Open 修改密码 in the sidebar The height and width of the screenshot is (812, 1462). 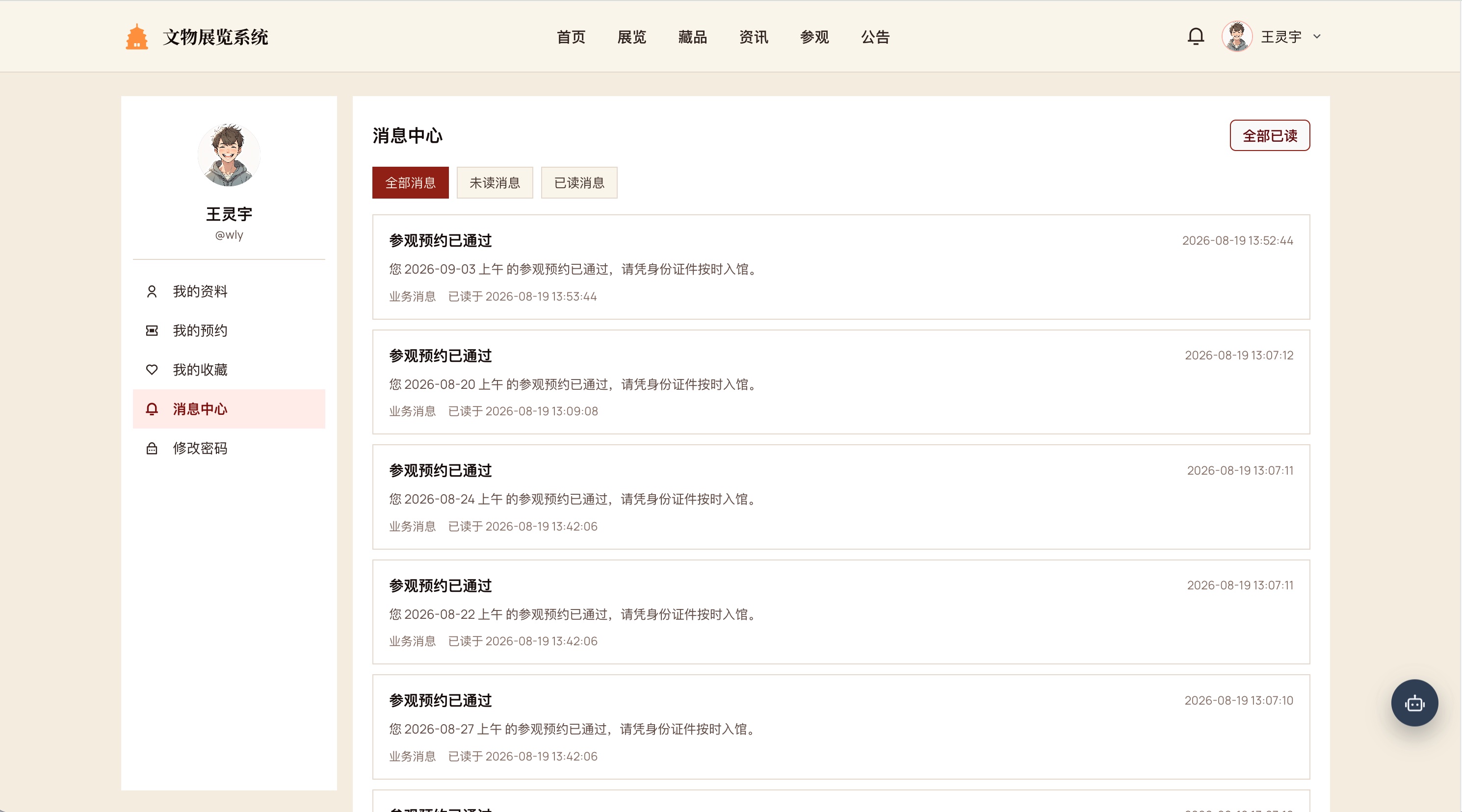click(229, 448)
